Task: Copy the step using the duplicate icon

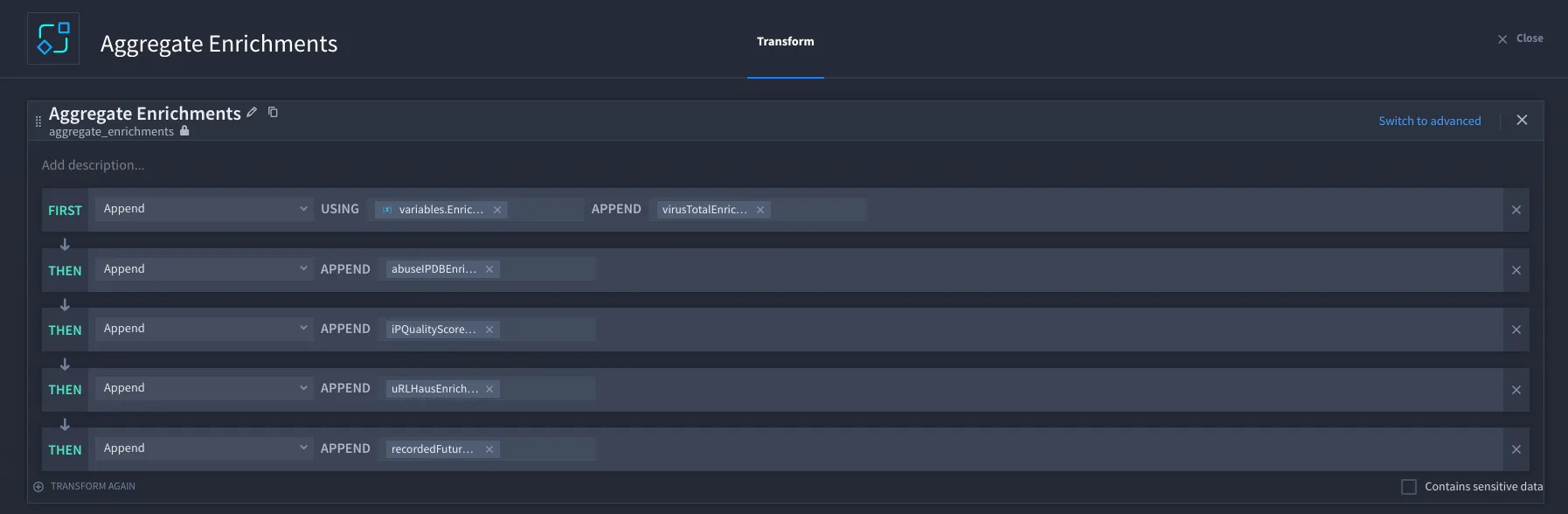Action: pos(273,112)
